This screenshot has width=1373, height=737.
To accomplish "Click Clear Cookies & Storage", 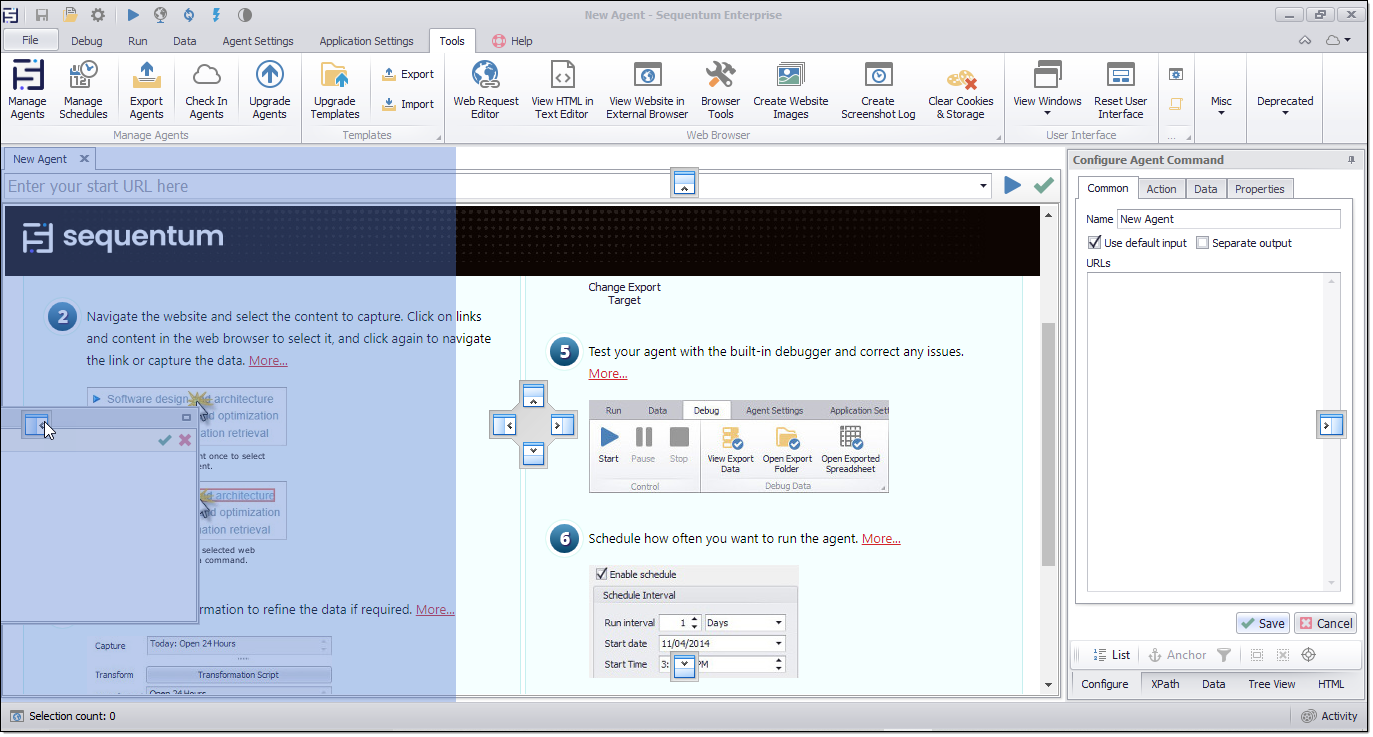I will coord(961,89).
